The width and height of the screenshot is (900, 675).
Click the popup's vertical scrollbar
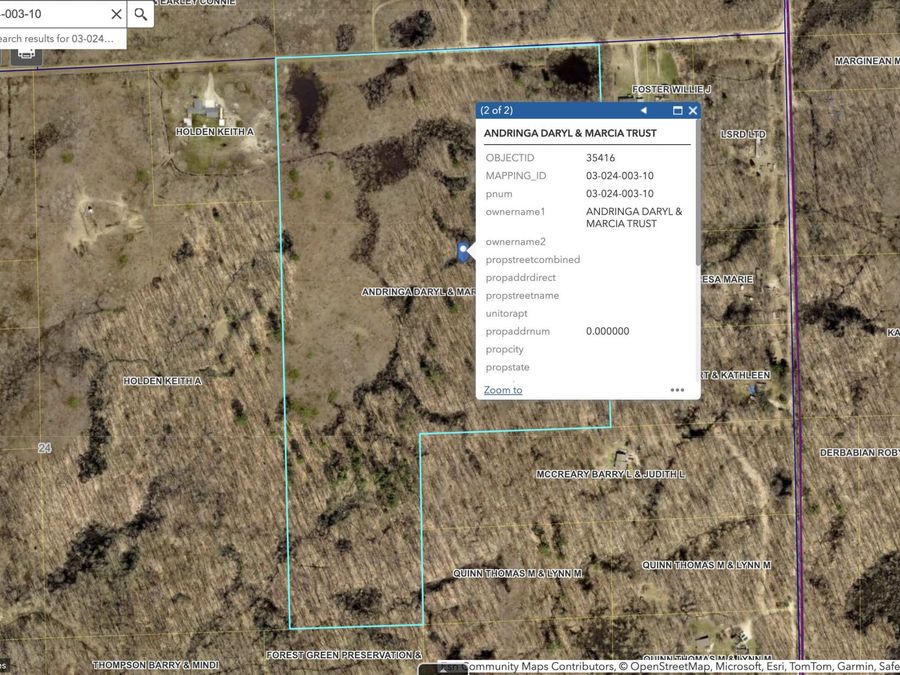pyautogui.click(x=698, y=195)
